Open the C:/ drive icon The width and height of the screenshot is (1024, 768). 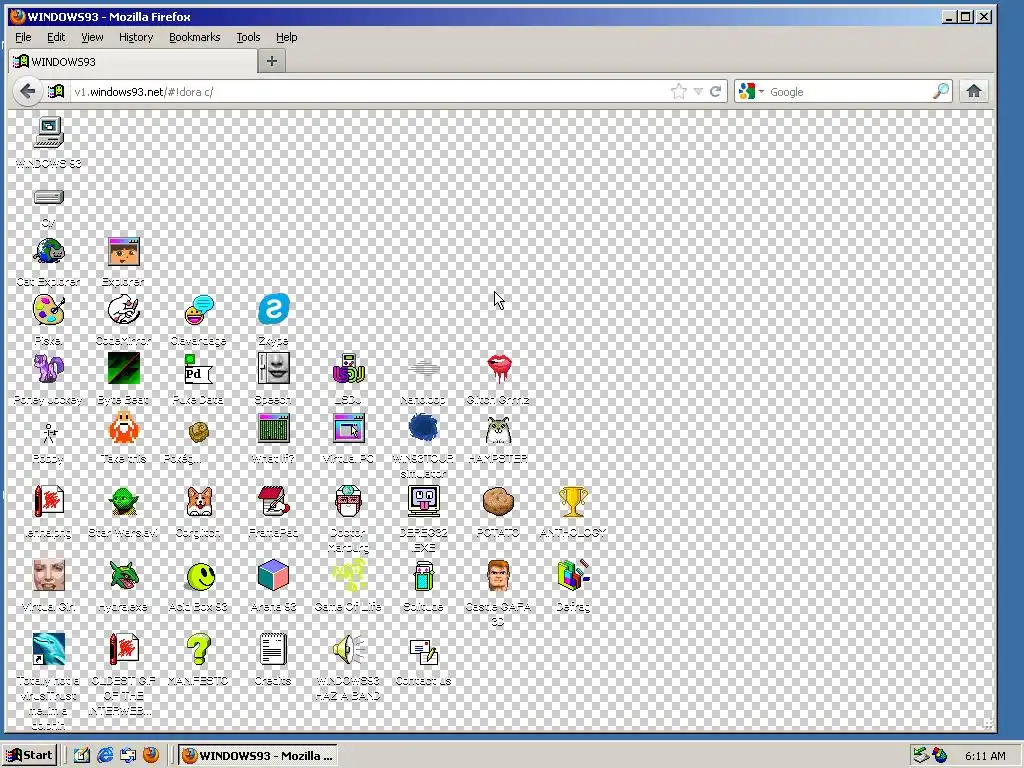click(49, 197)
